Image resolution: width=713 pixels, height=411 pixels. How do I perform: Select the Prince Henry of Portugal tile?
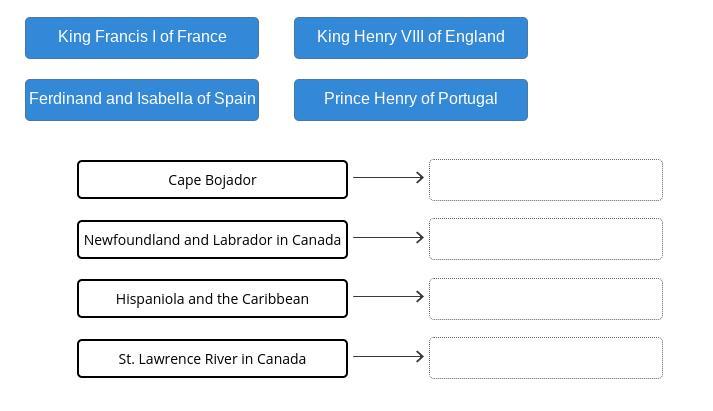point(411,100)
